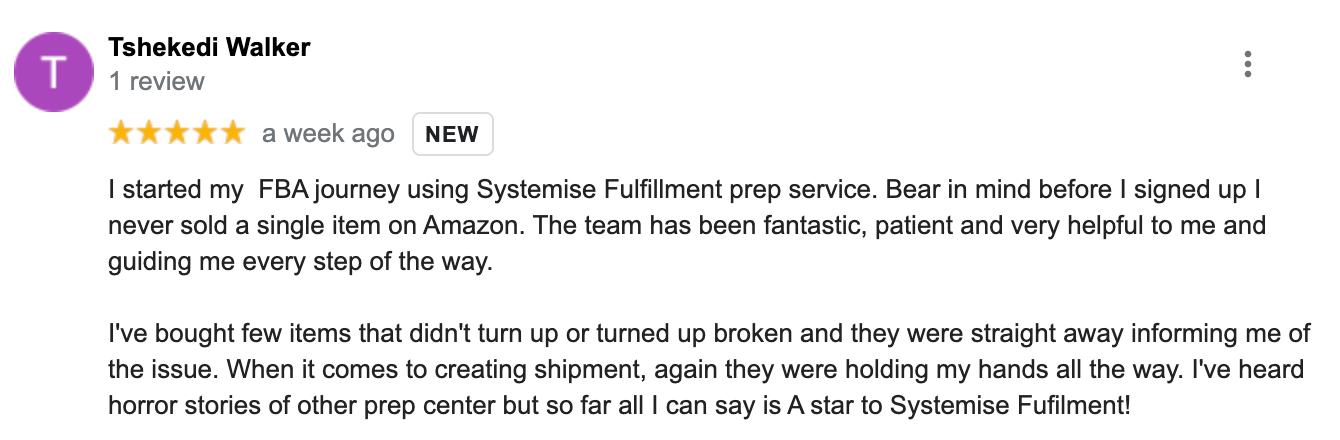Click the "I've bought few items" paragraph
1340x440 pixels.
point(709,370)
